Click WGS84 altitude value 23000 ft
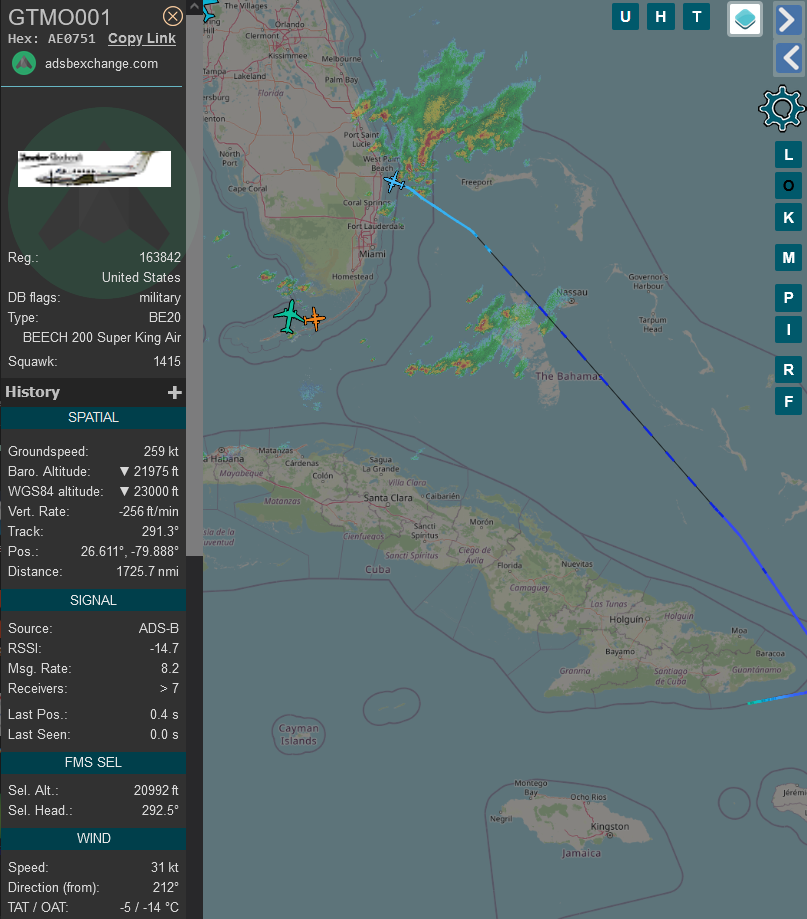 (149, 491)
